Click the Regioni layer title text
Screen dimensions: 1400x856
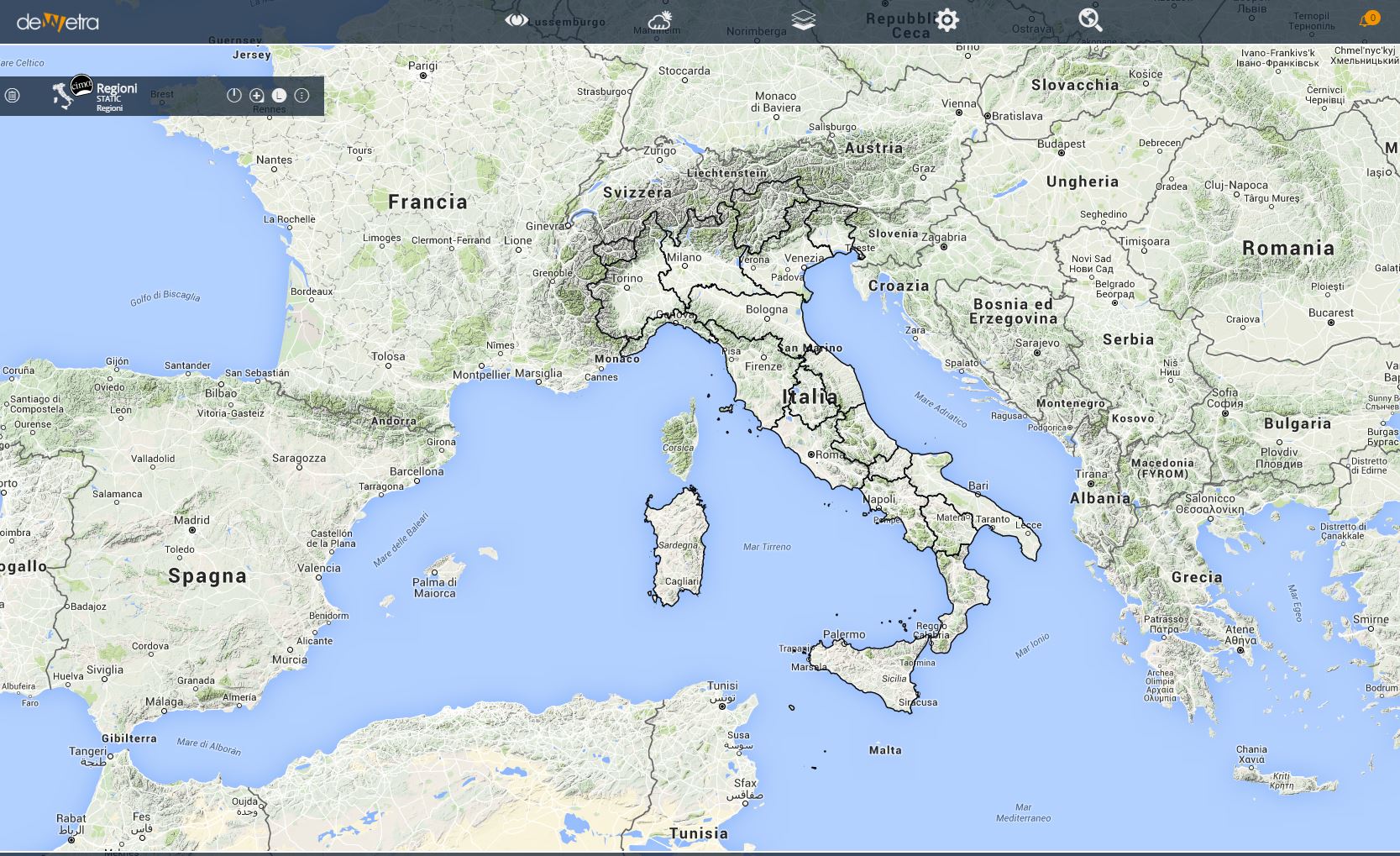117,89
